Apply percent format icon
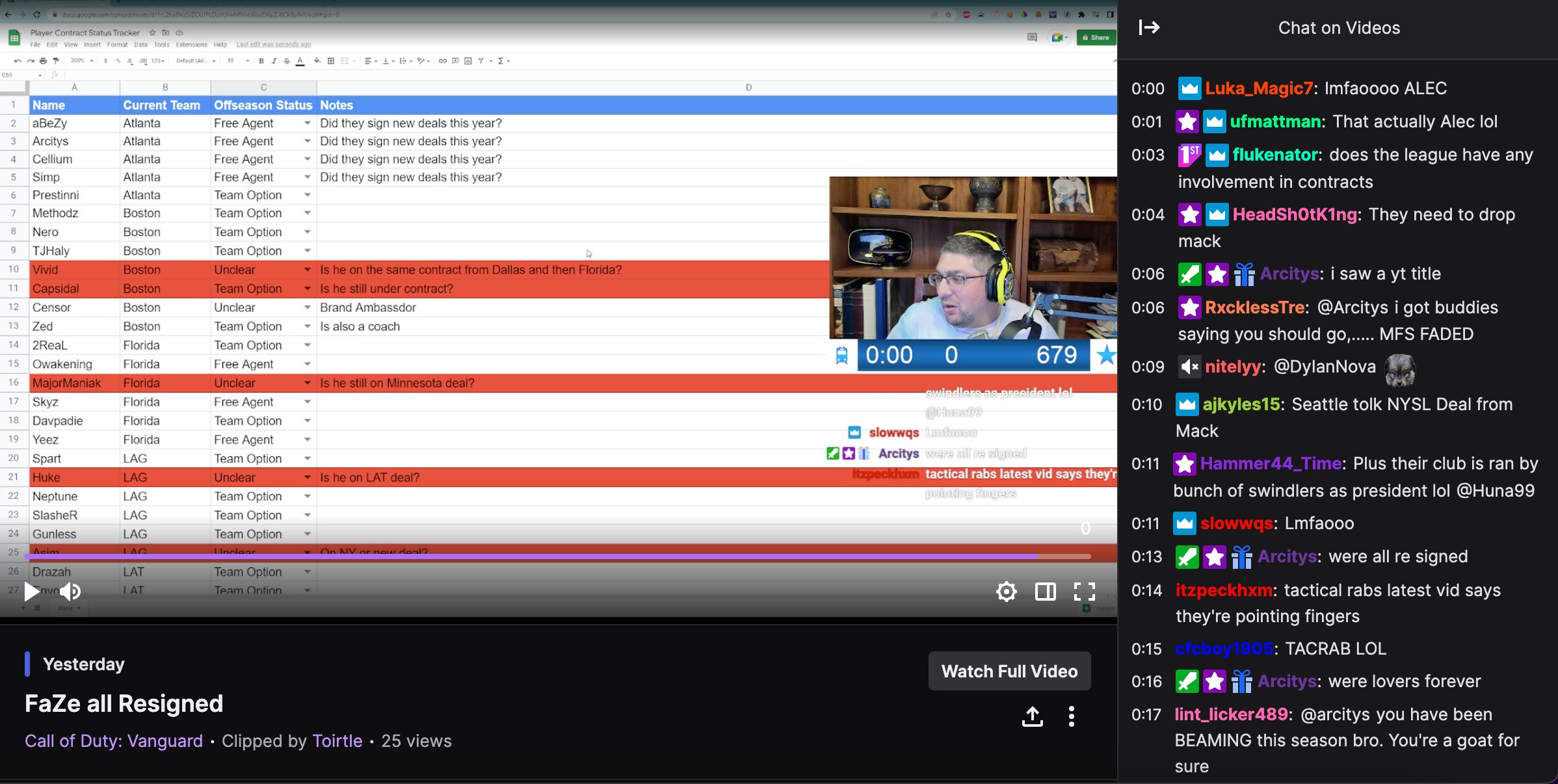Screen dimensions: 1558x784 pyautogui.click(x=118, y=61)
